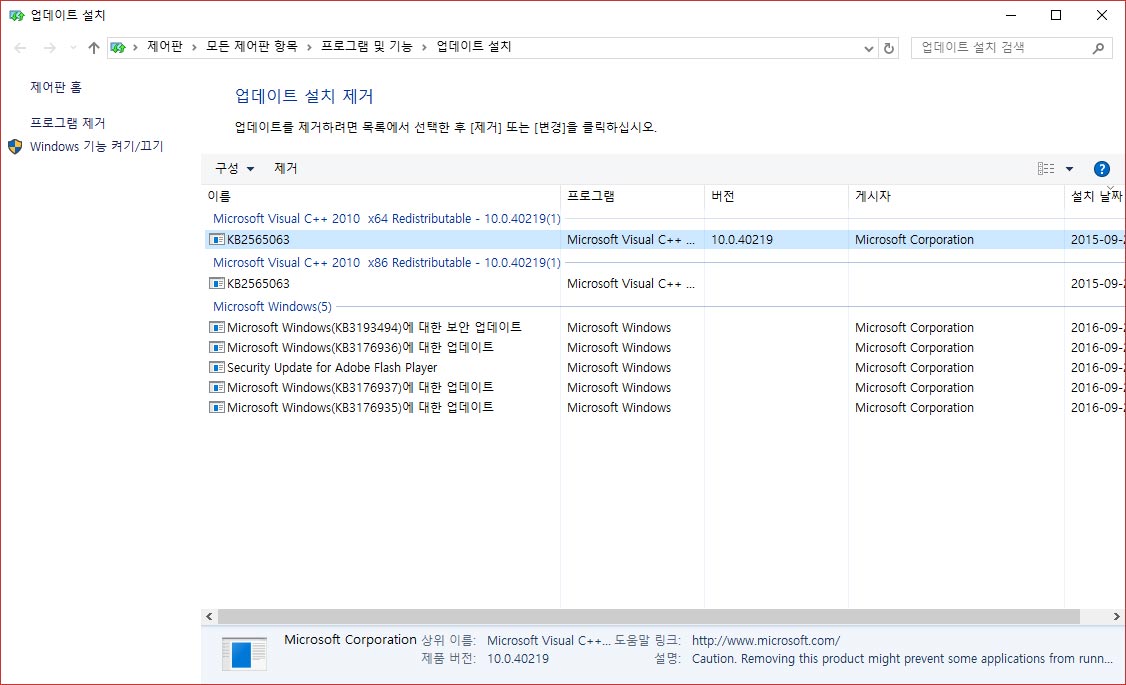Open the 모든 제어판 항목 breadcrumb
The height and width of the screenshot is (685, 1126).
tap(251, 47)
